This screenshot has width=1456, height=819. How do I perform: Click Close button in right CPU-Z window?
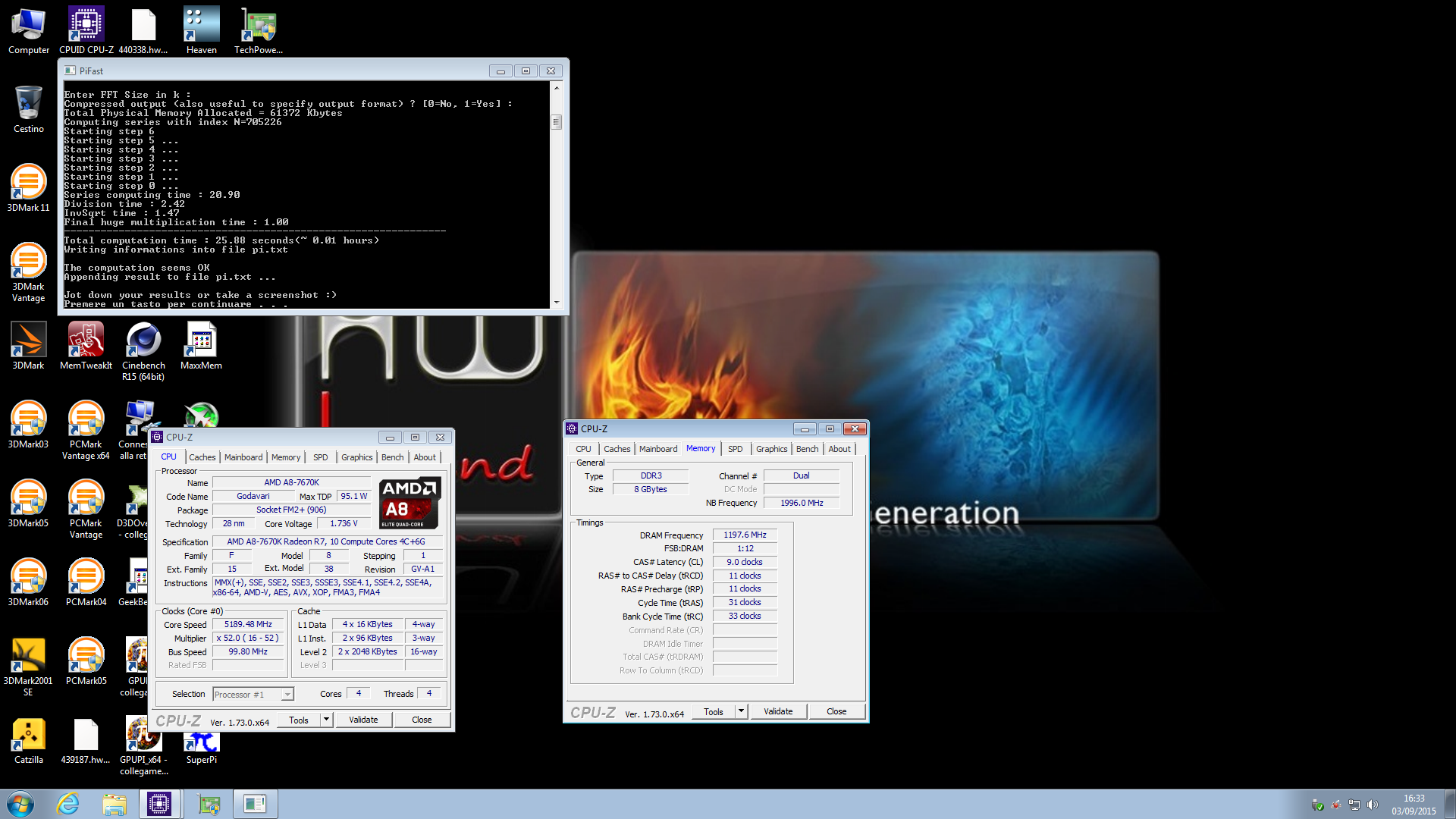coord(836,711)
